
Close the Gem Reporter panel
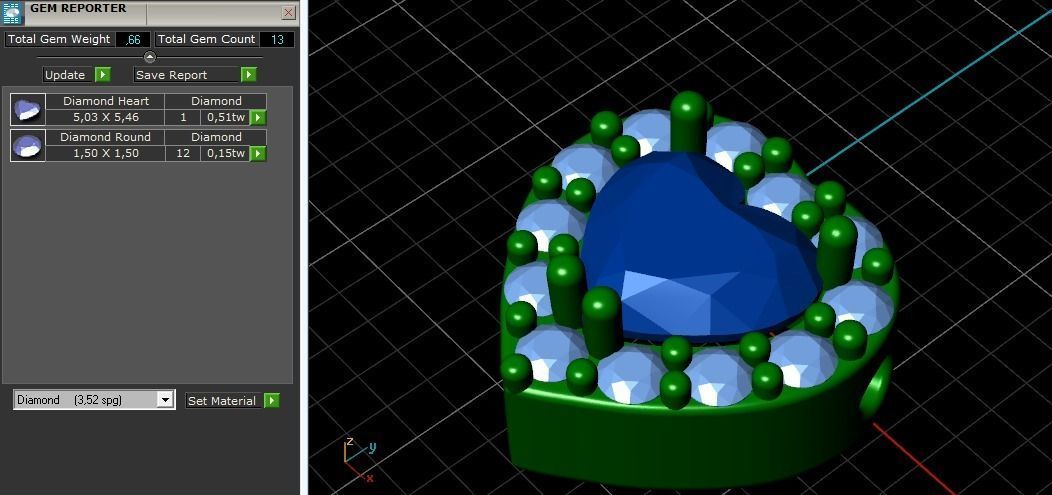tap(288, 12)
